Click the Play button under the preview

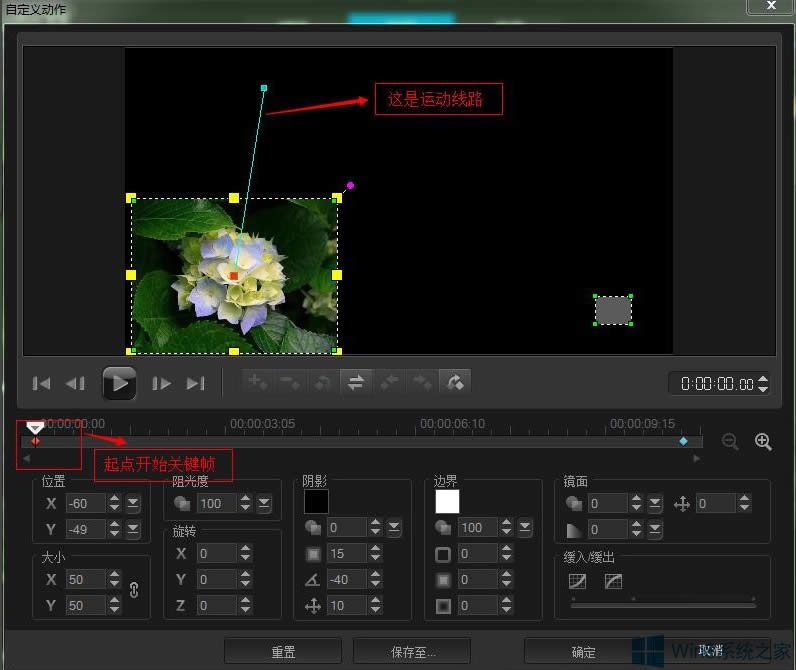pos(119,382)
